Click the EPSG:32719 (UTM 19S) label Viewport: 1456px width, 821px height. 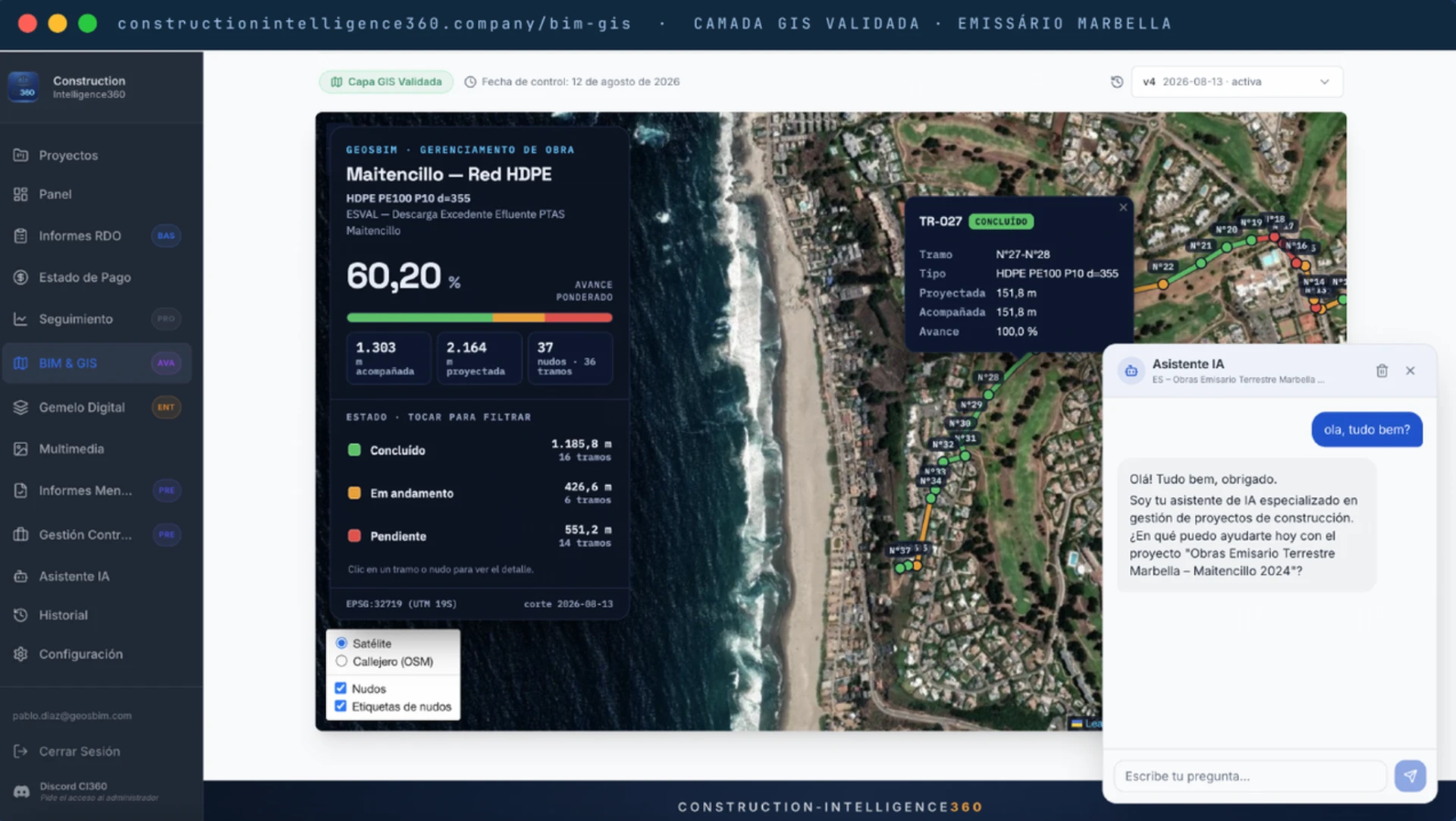[x=401, y=604]
